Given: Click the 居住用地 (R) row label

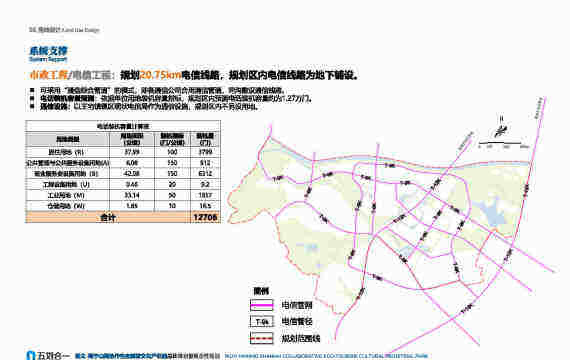Looking at the screenshot, I should [67, 152].
